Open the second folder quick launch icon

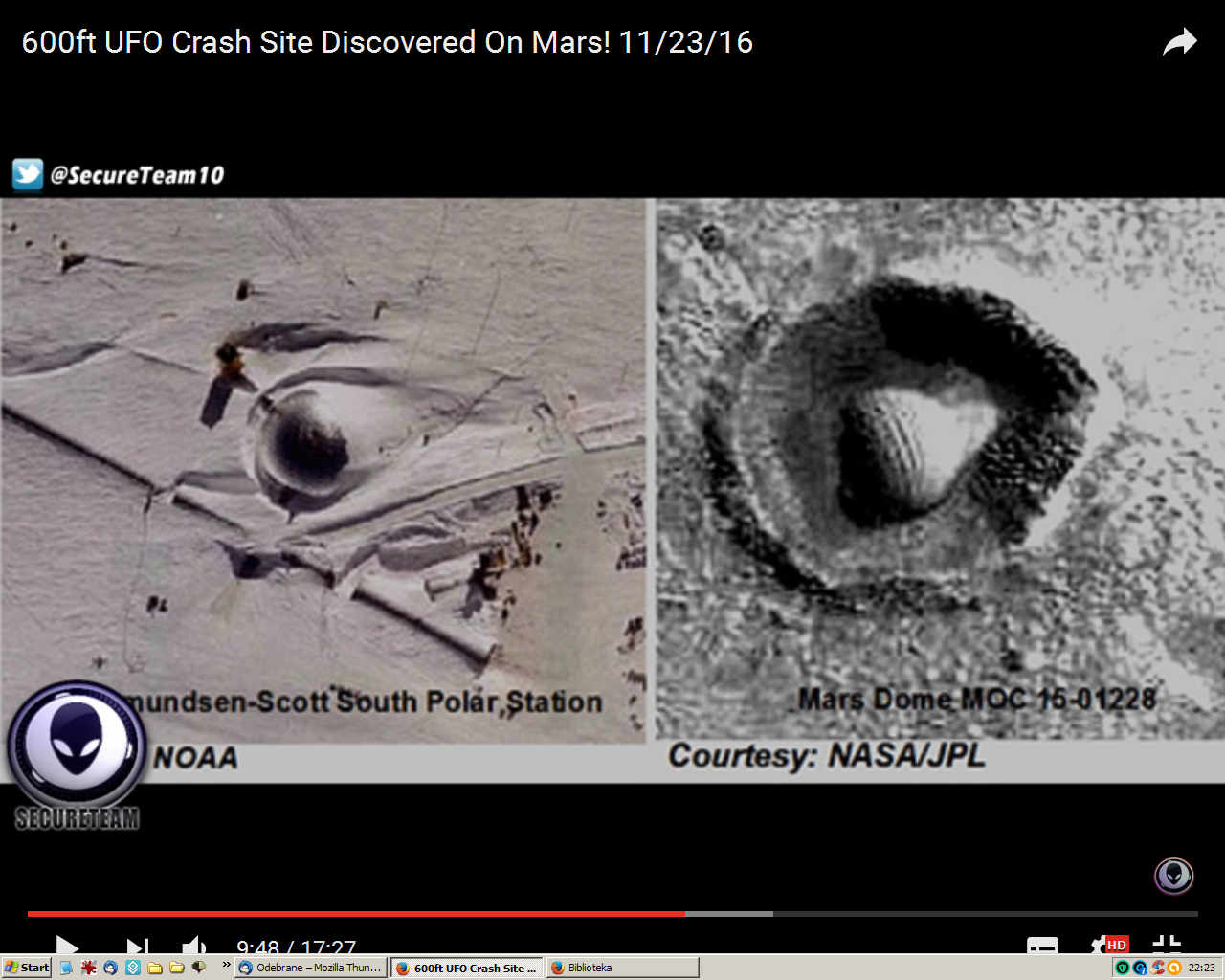pos(176,968)
